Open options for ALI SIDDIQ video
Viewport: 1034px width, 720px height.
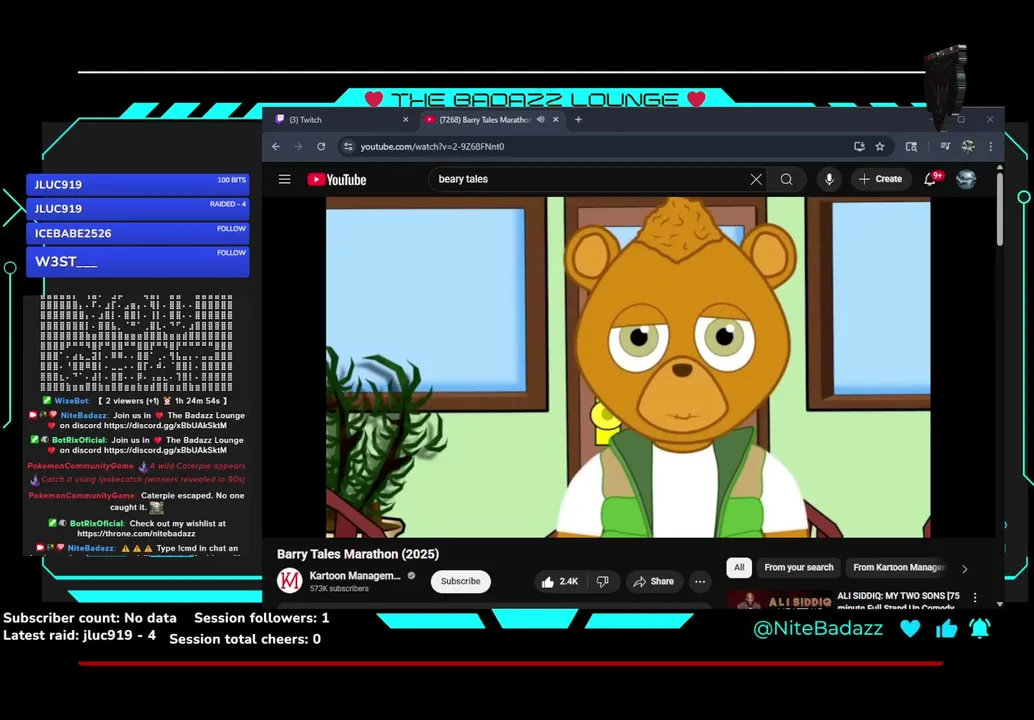tap(975, 597)
